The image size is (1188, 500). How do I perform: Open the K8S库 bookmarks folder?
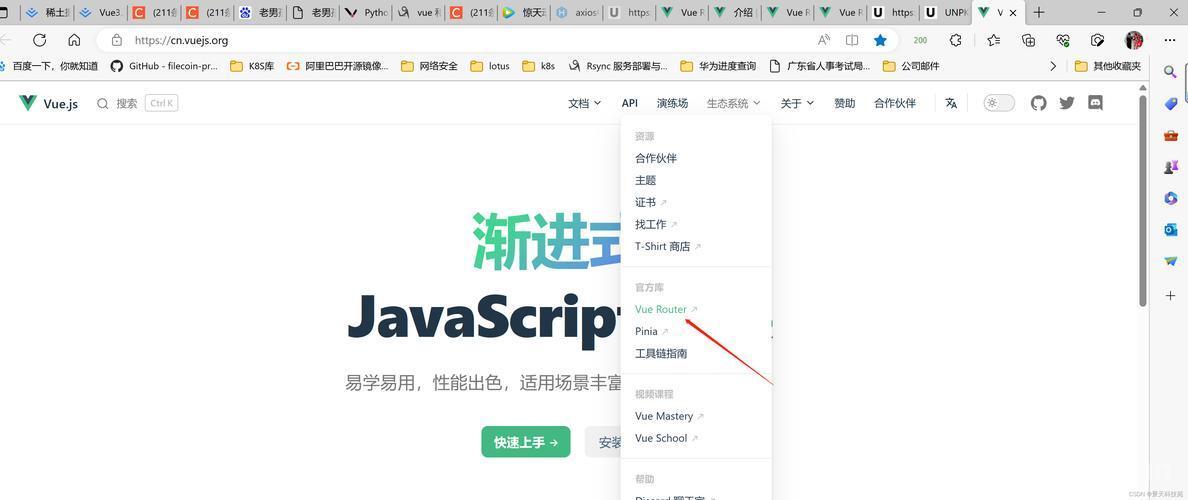pos(252,66)
